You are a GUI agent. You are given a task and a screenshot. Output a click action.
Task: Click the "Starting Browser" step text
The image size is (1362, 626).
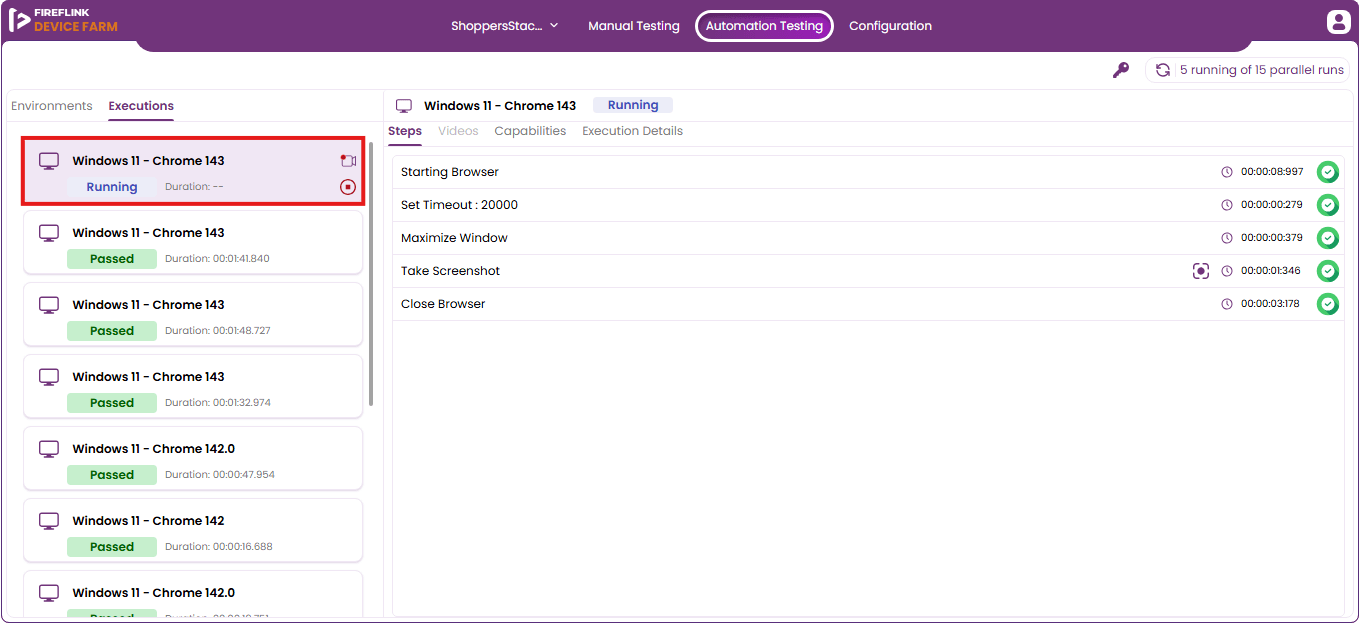click(x=450, y=172)
